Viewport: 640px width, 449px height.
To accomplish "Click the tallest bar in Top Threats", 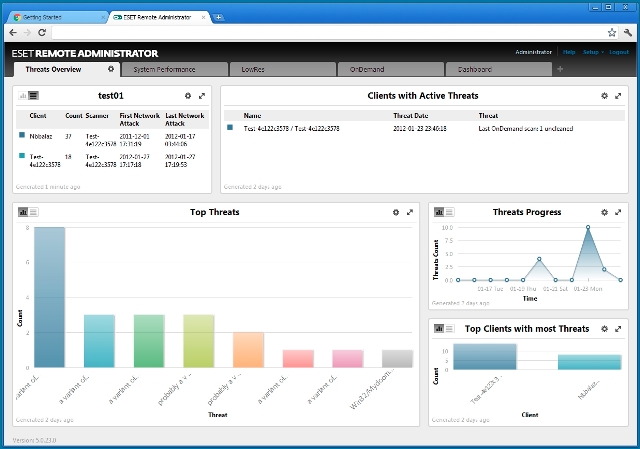I will click(x=49, y=297).
